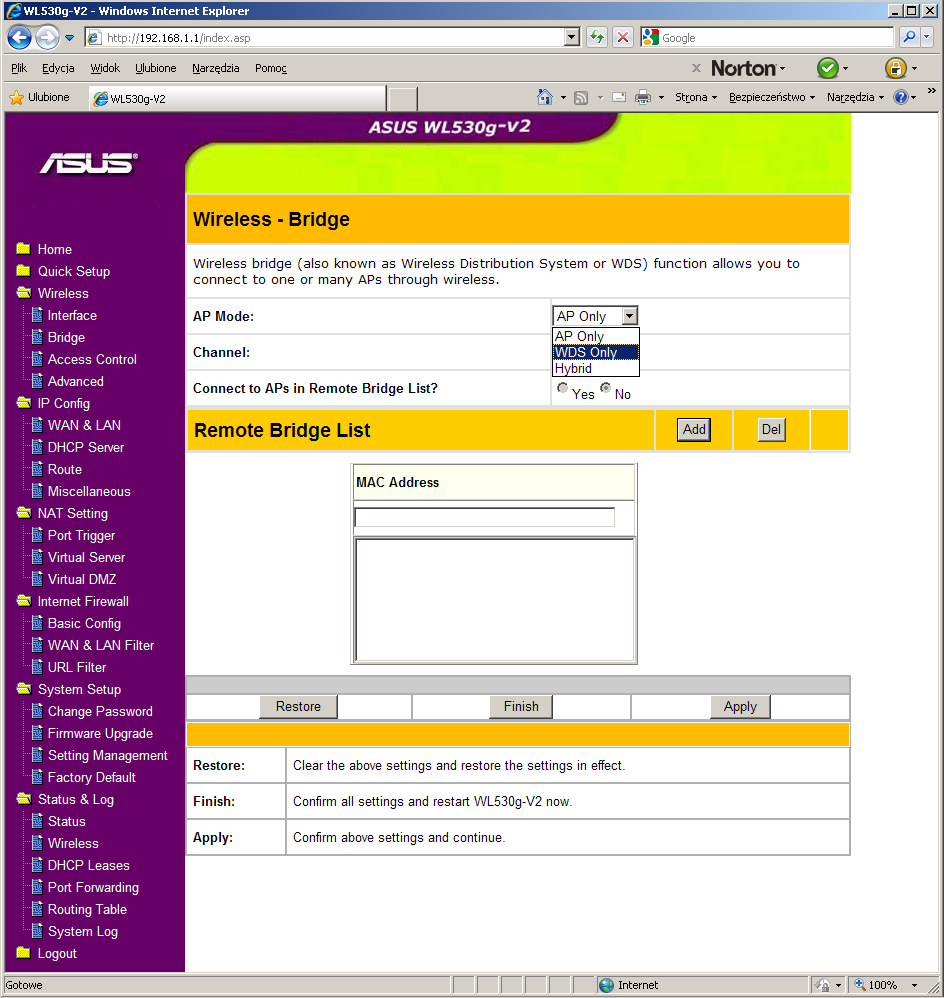Stop loading using the red X icon

pyautogui.click(x=622, y=37)
